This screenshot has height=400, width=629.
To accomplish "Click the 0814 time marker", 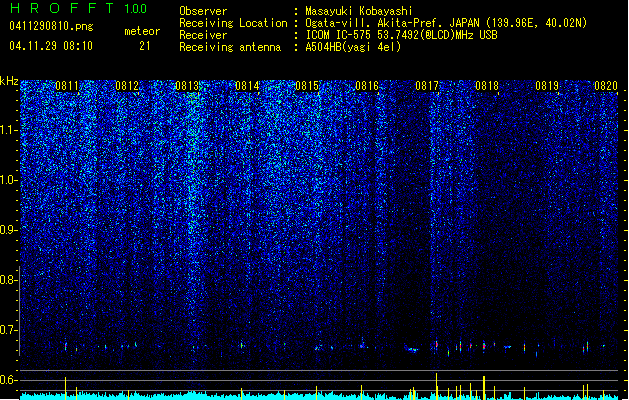I will pos(247,86).
